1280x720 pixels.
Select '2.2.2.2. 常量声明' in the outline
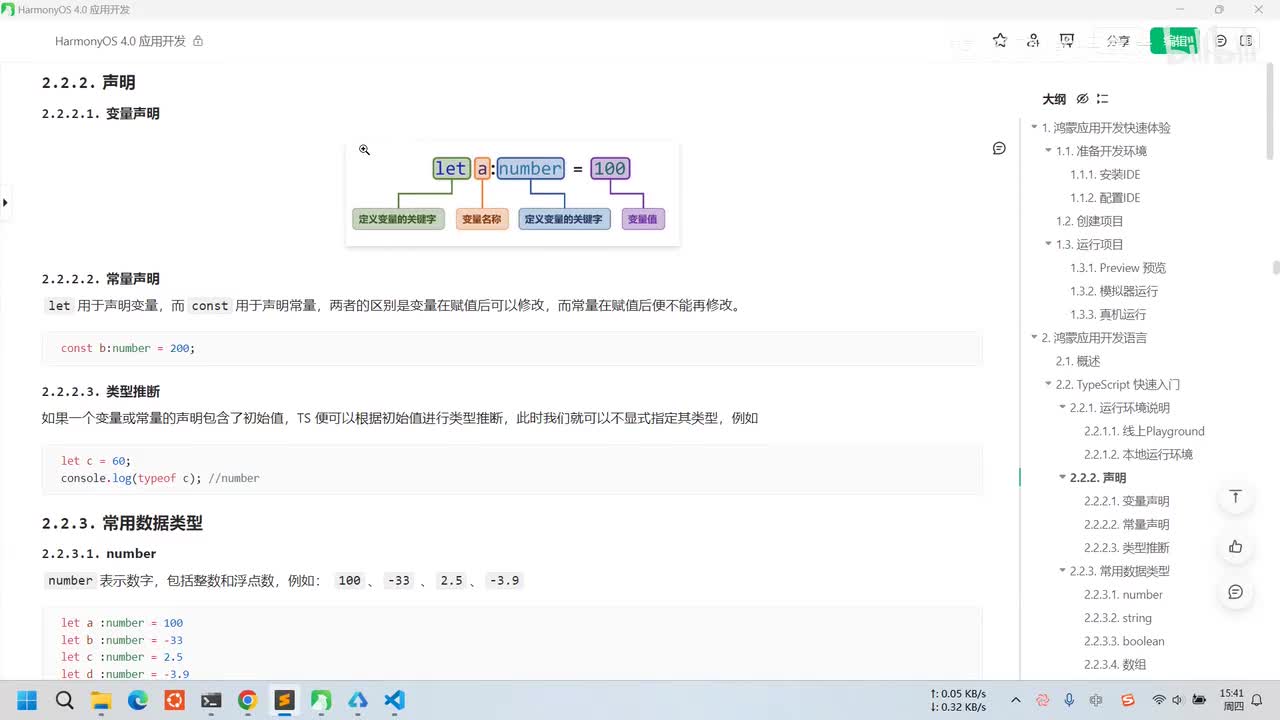click(x=1127, y=524)
